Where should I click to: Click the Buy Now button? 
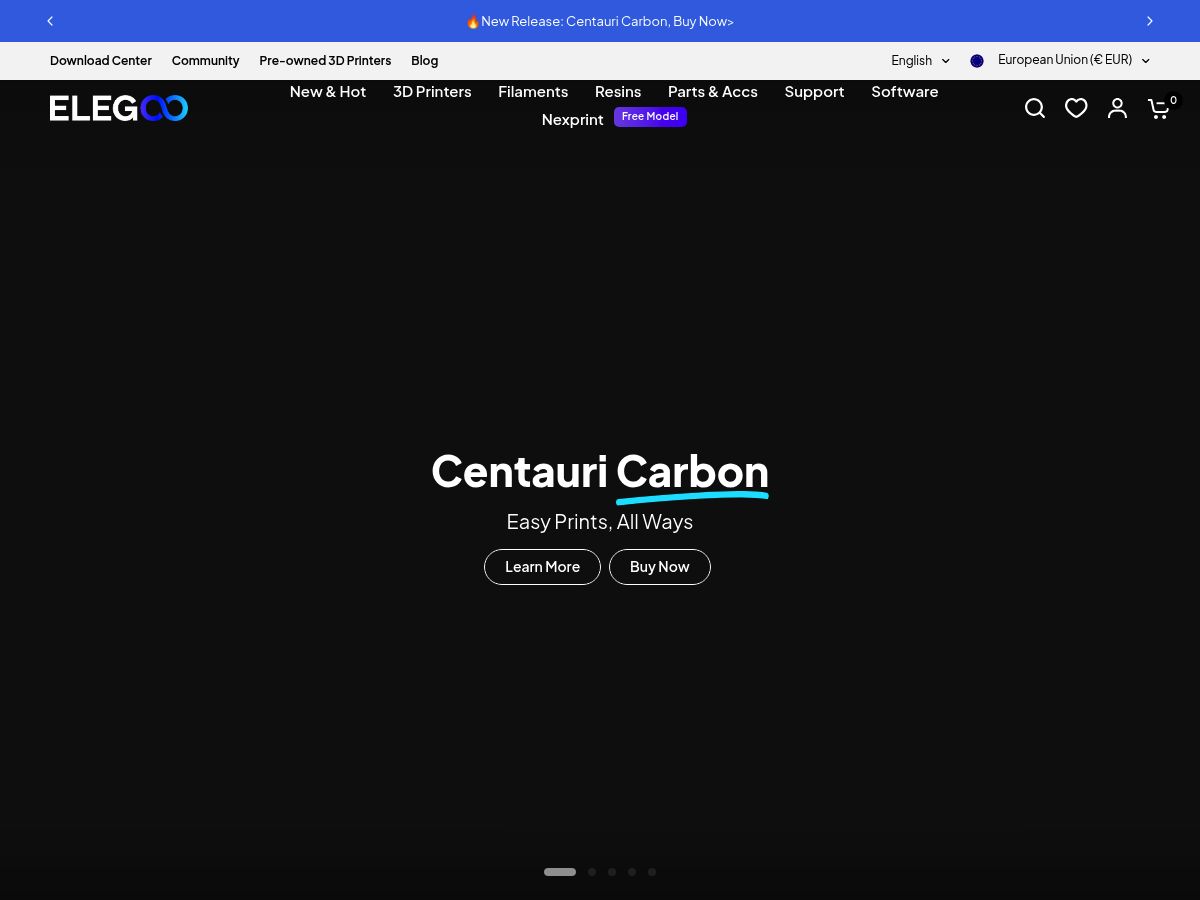click(x=660, y=567)
